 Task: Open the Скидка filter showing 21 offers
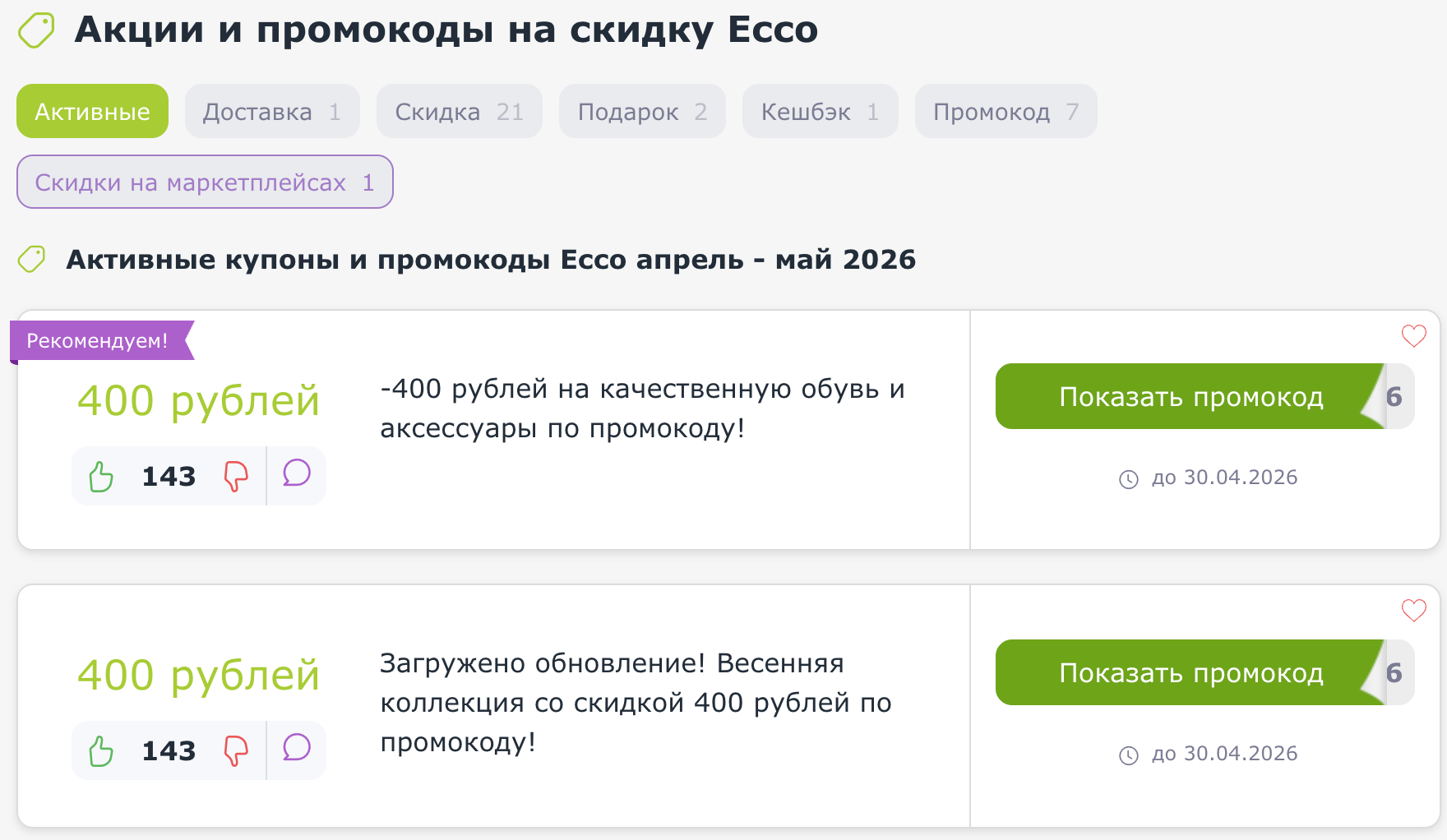point(459,111)
